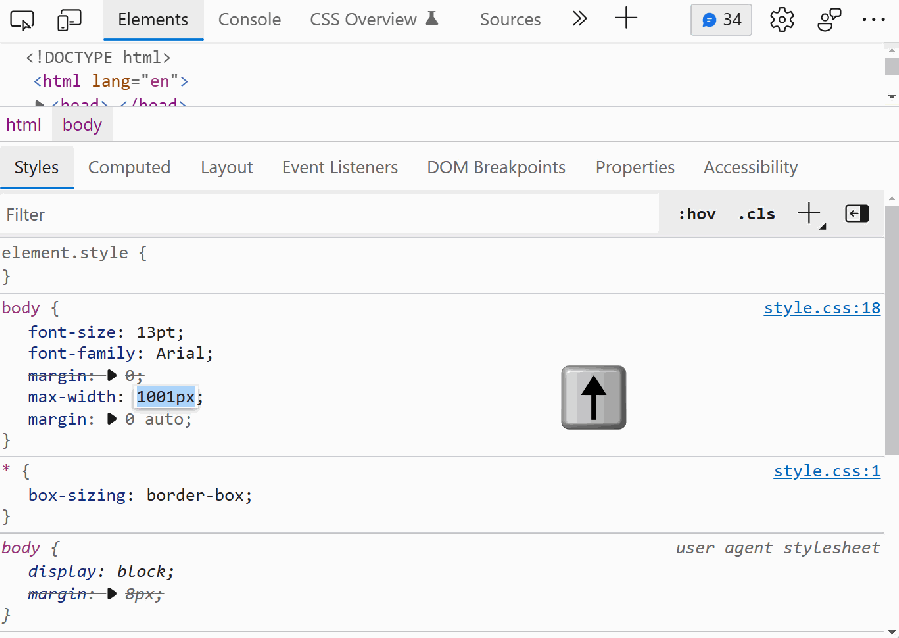Select the body selector of the style.css:18 rule
Viewport: 899px width, 638px height.
tap(21, 308)
